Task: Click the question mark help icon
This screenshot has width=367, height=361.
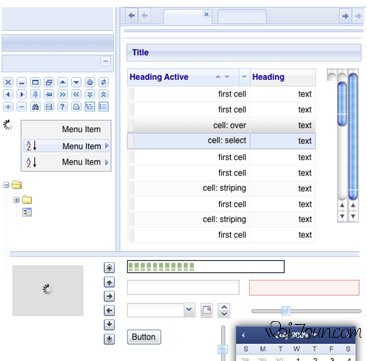Action: click(63, 107)
